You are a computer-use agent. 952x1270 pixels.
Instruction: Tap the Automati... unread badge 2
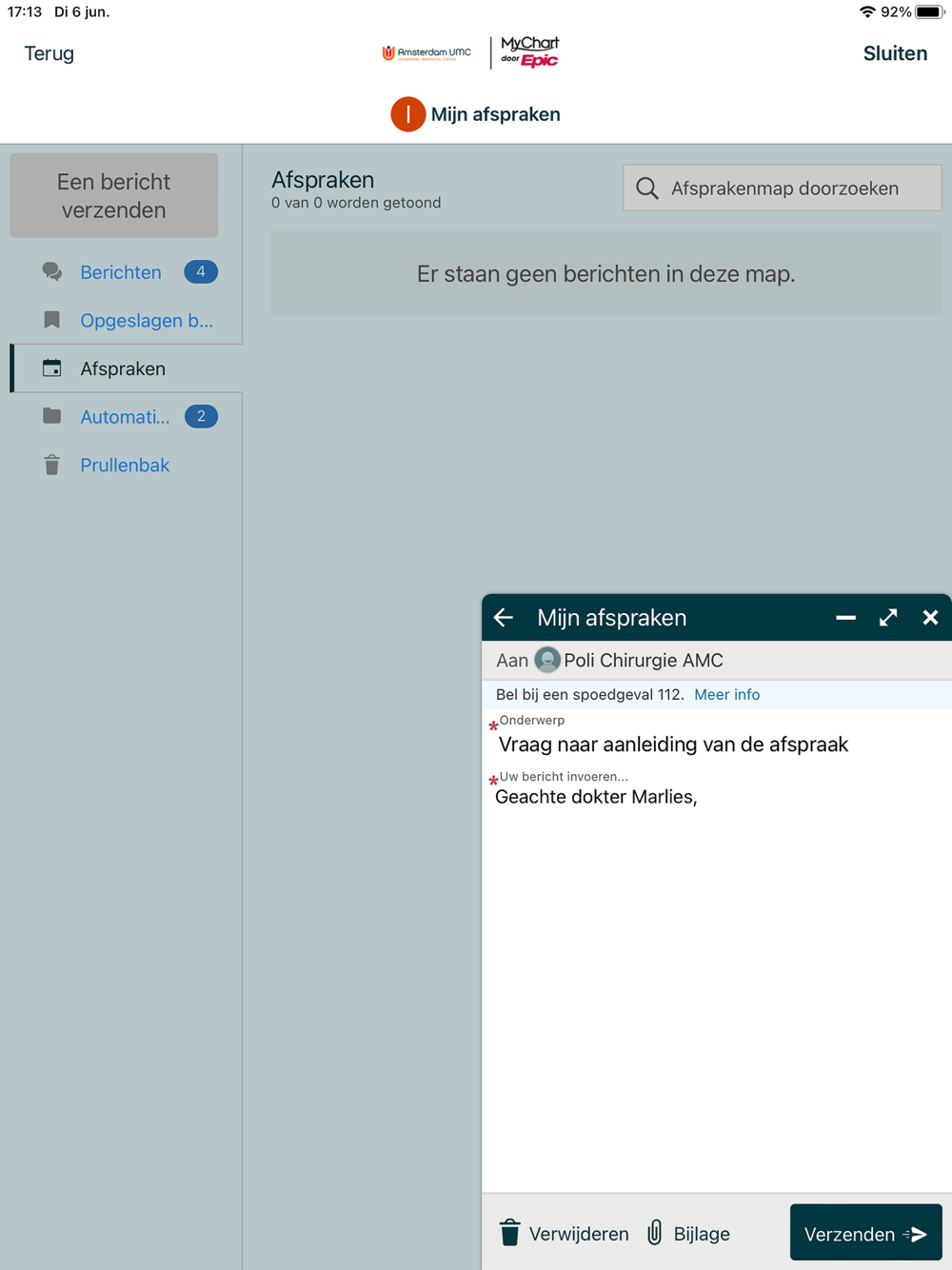(x=201, y=416)
